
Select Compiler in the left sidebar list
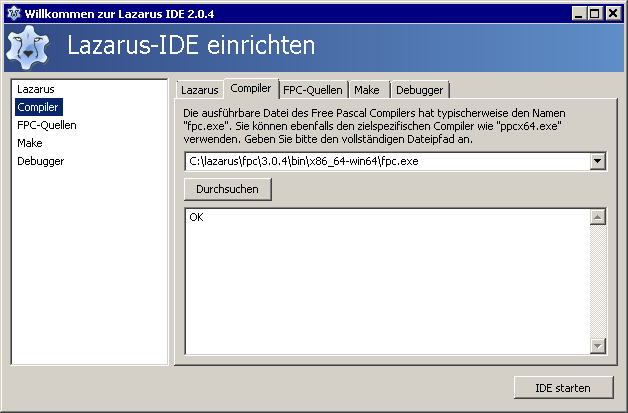coord(38,107)
